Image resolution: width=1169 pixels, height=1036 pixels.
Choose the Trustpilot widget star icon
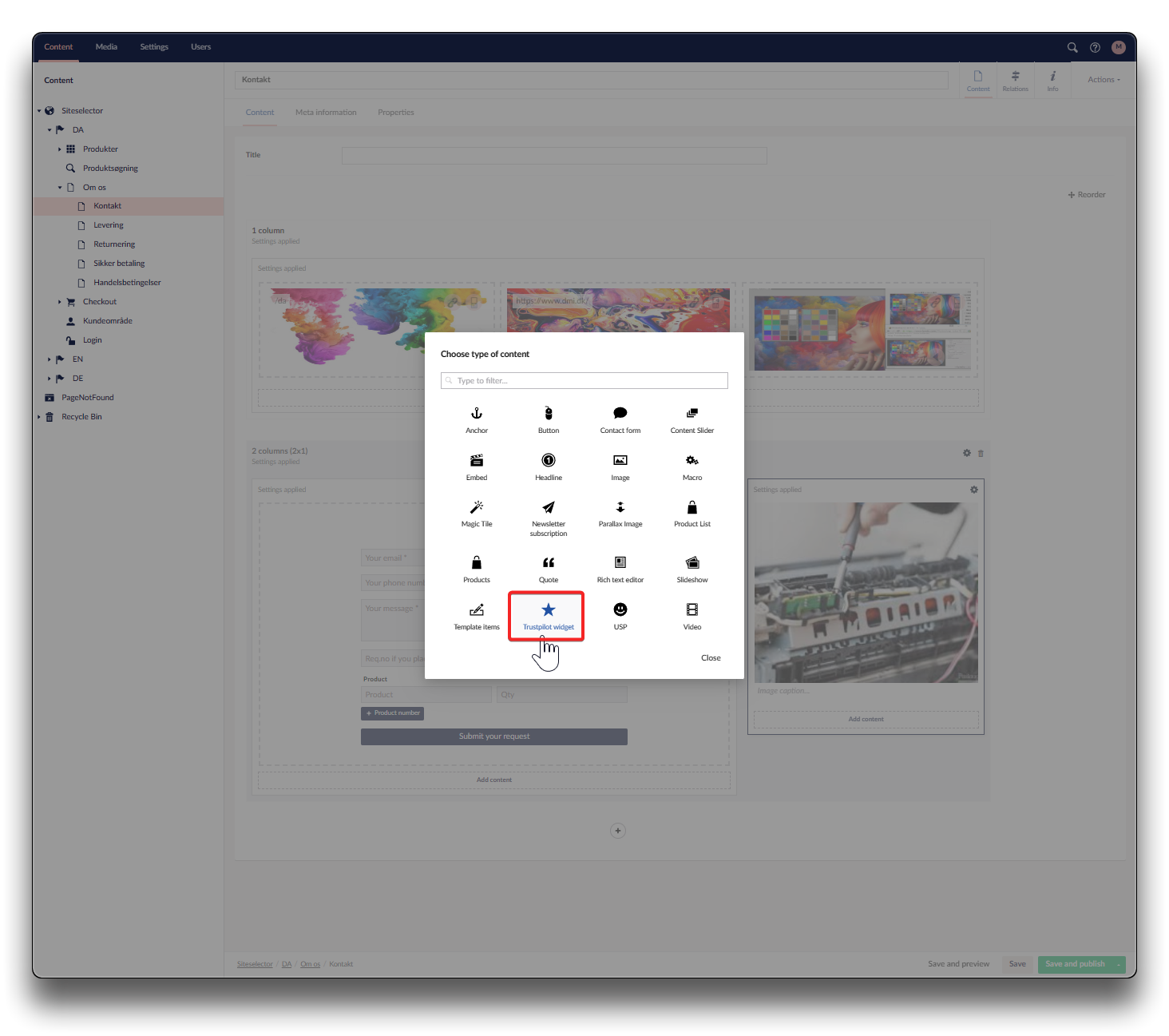(549, 610)
